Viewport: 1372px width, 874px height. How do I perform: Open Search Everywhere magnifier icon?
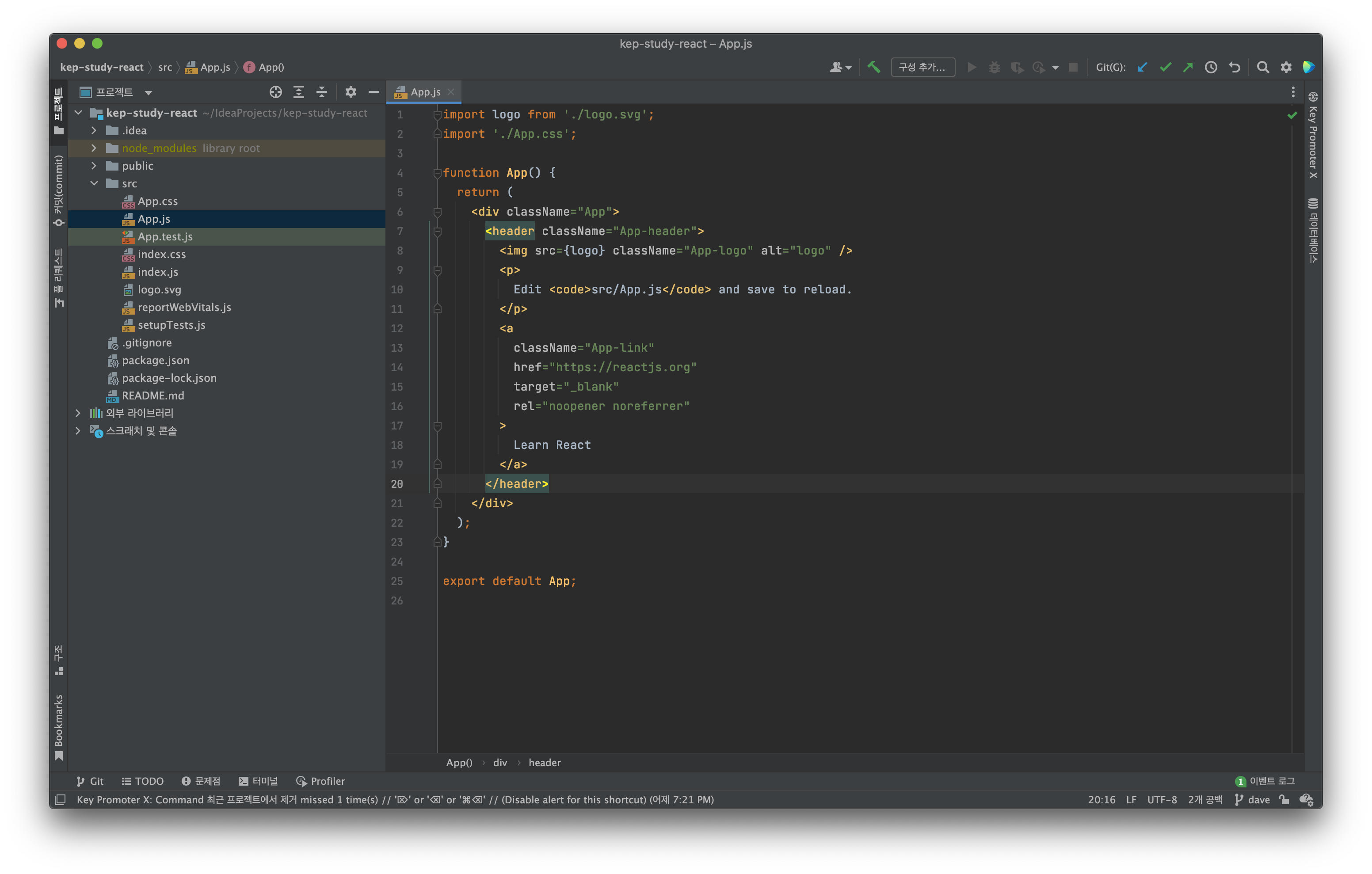(x=1263, y=67)
